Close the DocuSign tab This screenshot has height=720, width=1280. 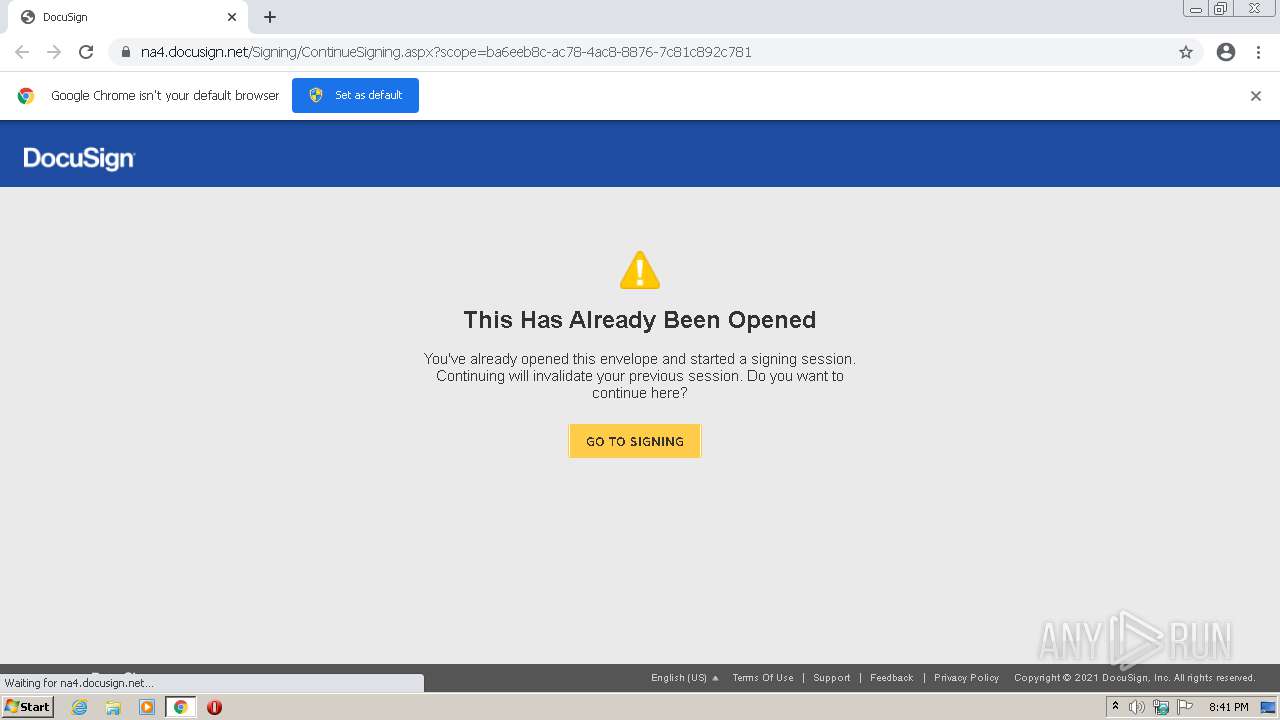(x=232, y=17)
